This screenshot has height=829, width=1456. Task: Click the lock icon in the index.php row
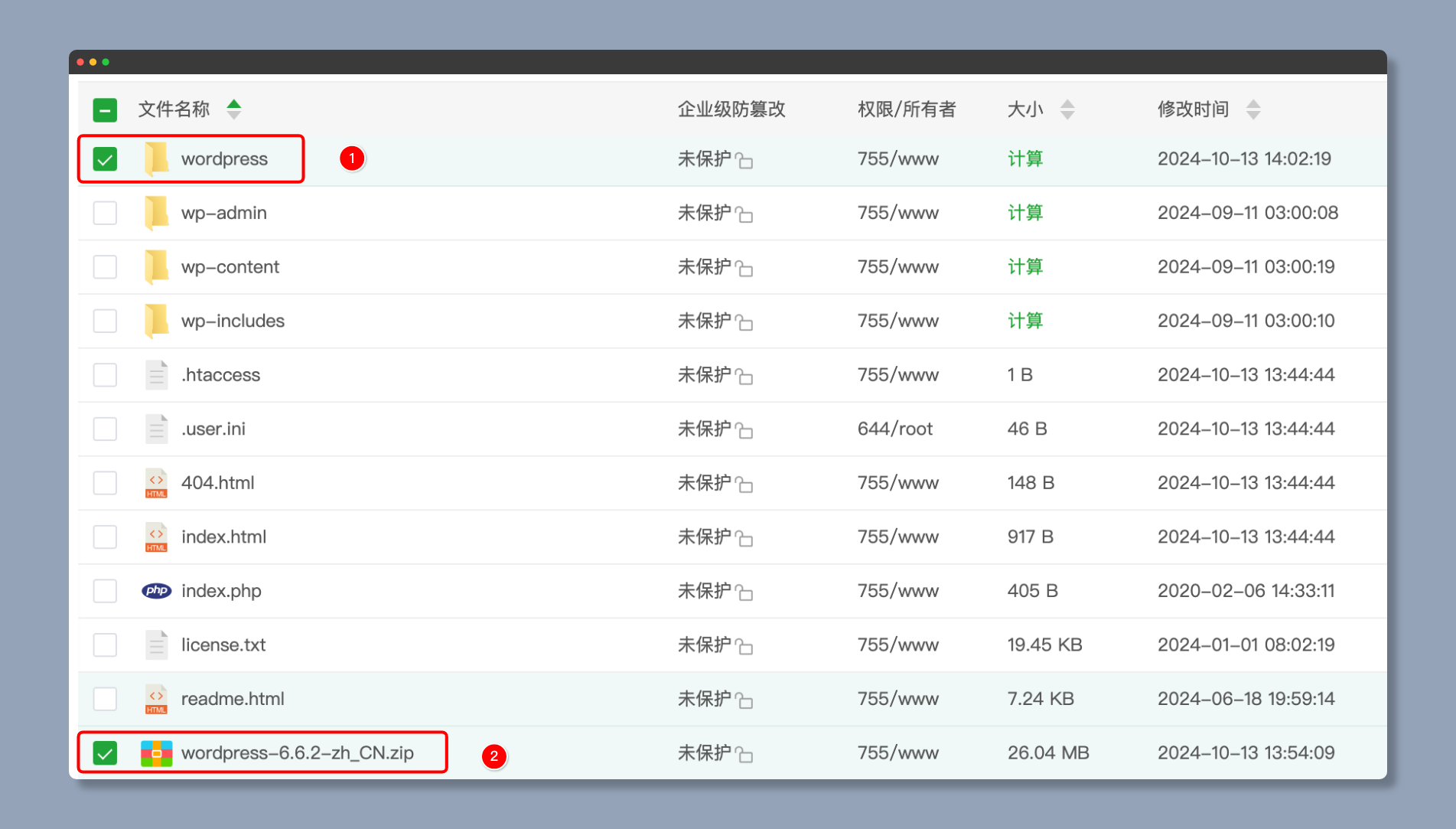point(744,592)
